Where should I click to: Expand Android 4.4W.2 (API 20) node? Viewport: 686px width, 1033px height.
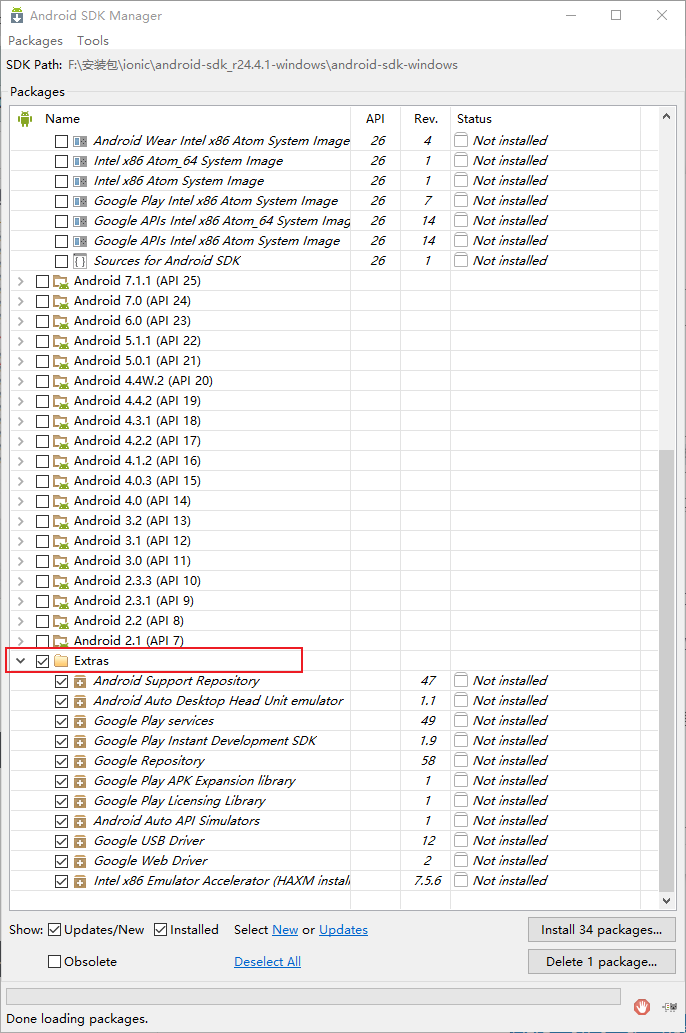(x=20, y=381)
